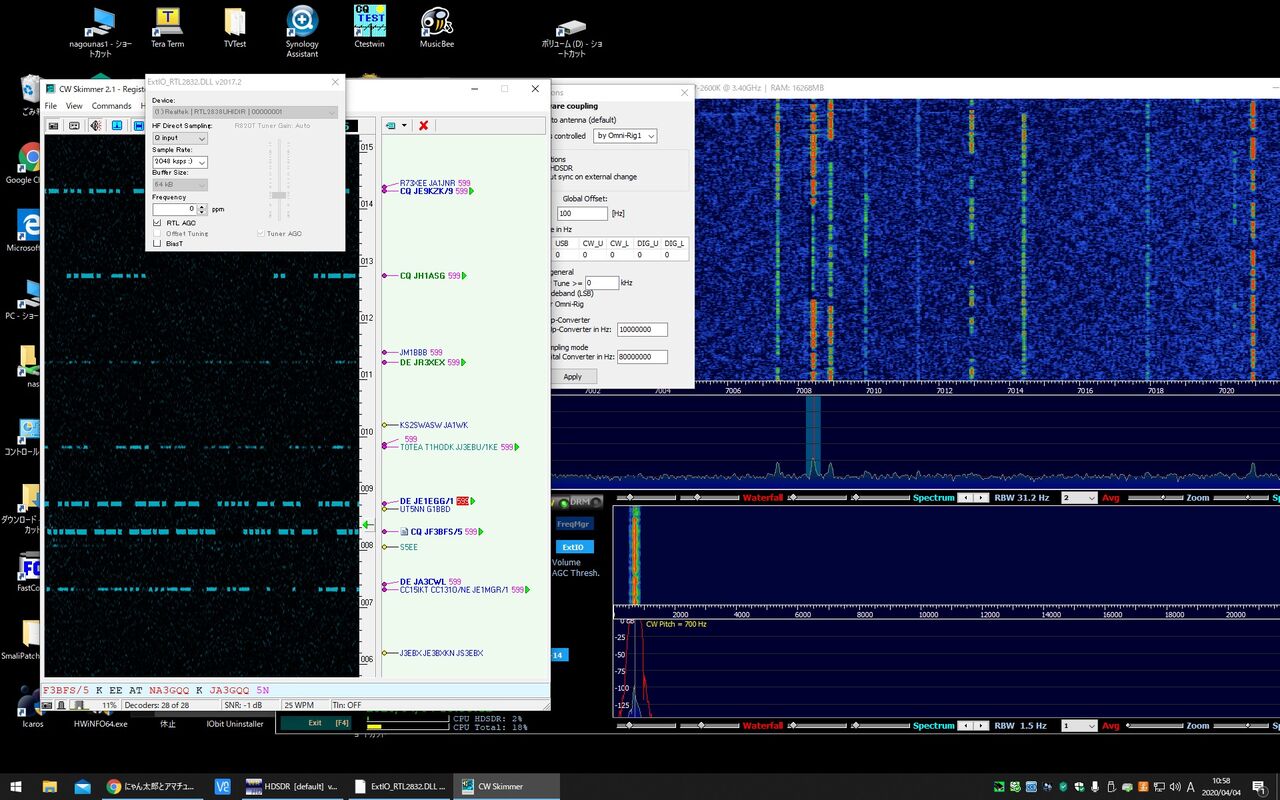The image size is (1280, 800).
Task: Enable BiasT checkbox
Action: 157,243
